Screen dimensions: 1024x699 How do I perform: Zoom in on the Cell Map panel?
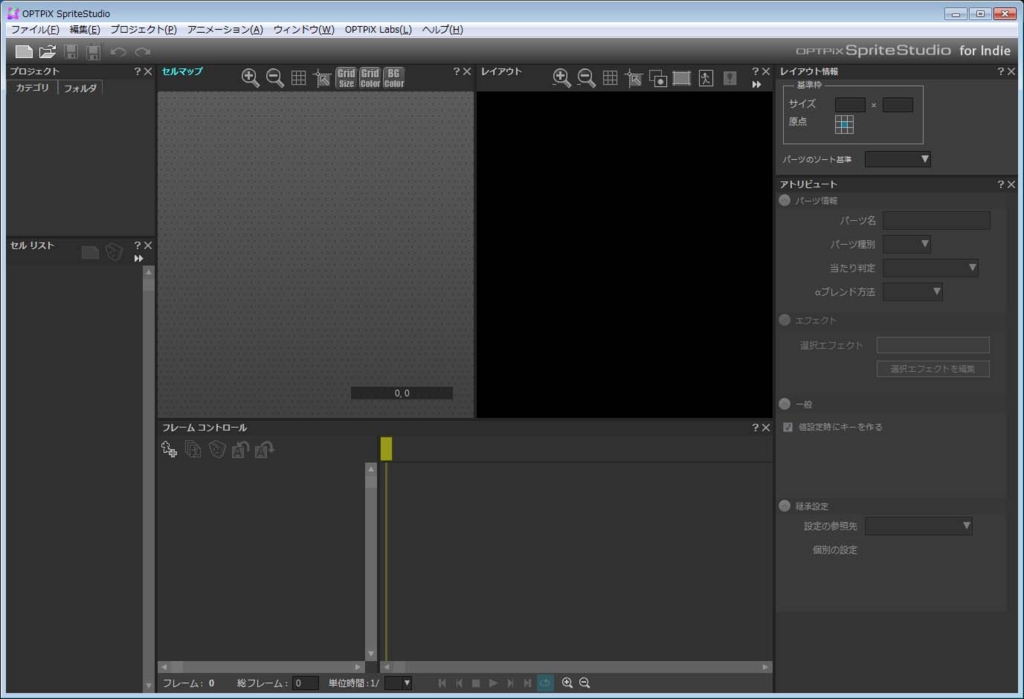pos(250,78)
